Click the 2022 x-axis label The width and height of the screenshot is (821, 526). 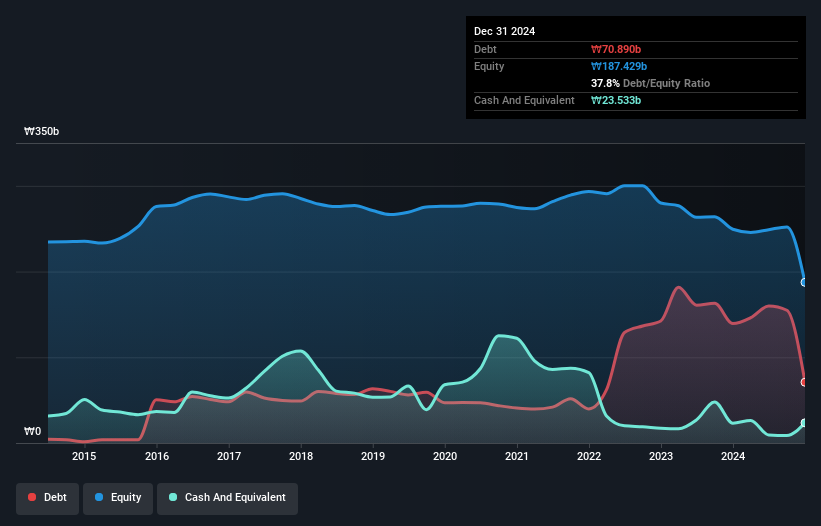589,456
